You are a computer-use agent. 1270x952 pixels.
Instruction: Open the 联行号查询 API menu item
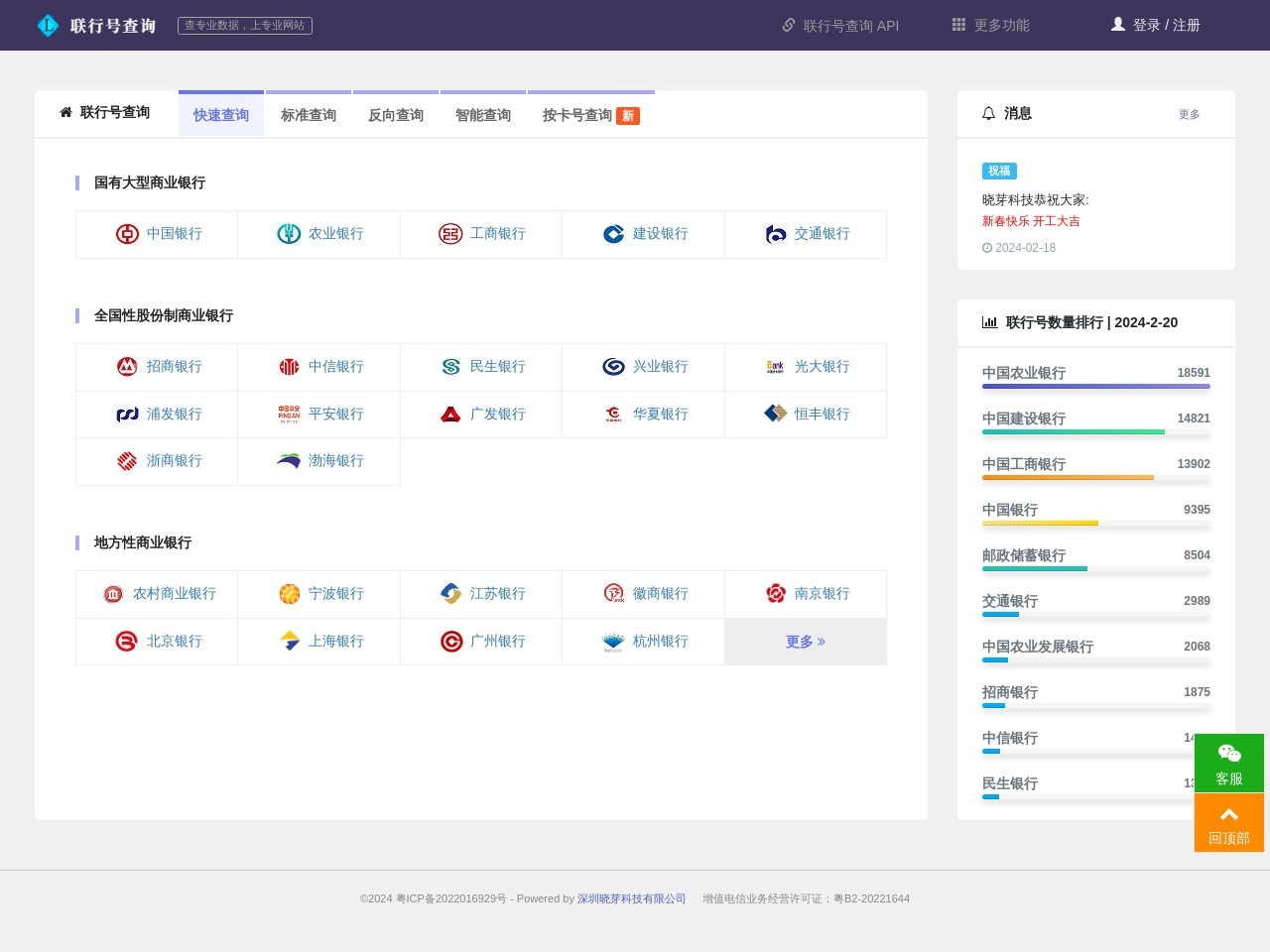(x=839, y=26)
